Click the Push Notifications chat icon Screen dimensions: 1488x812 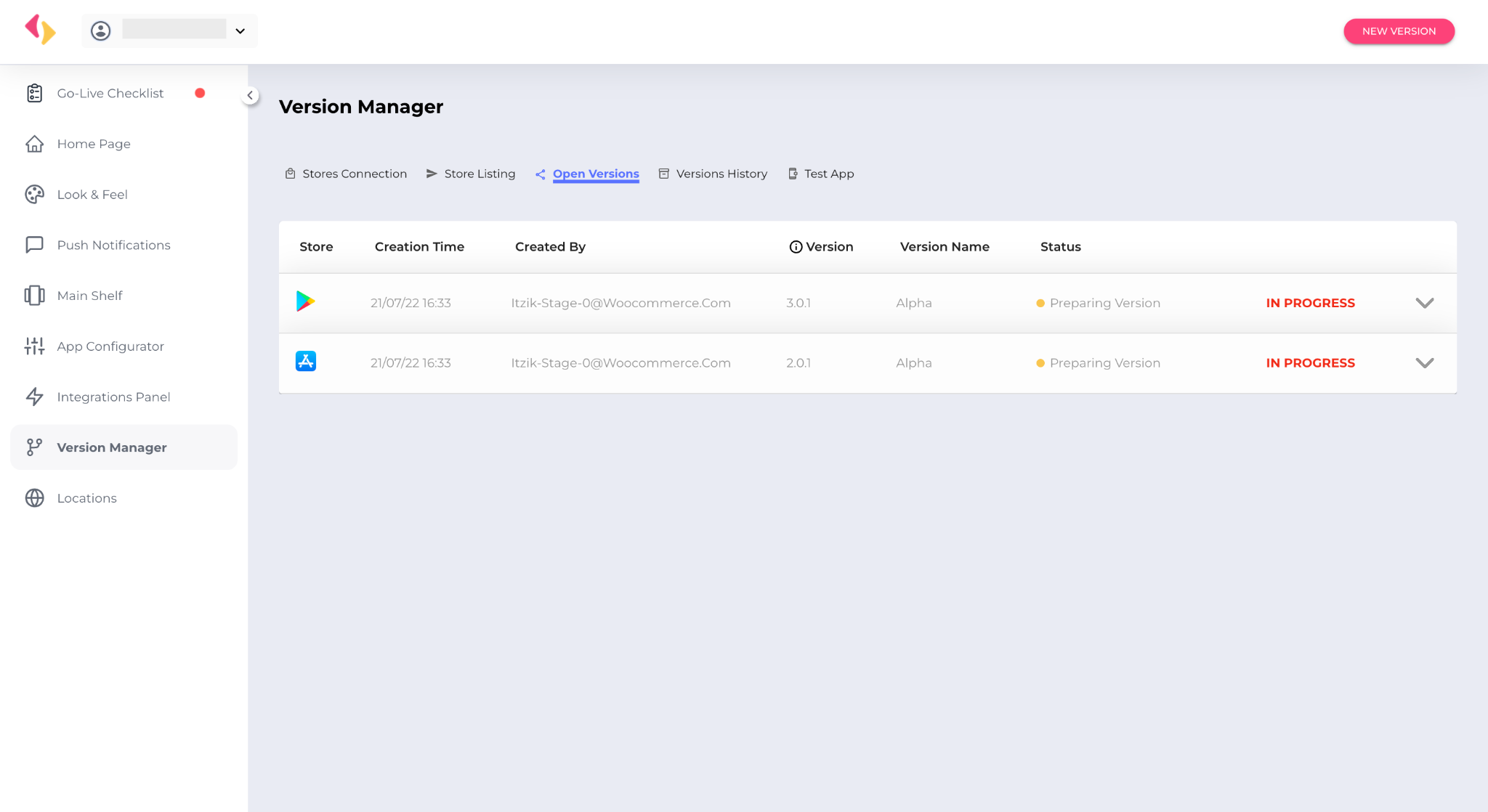pos(34,245)
